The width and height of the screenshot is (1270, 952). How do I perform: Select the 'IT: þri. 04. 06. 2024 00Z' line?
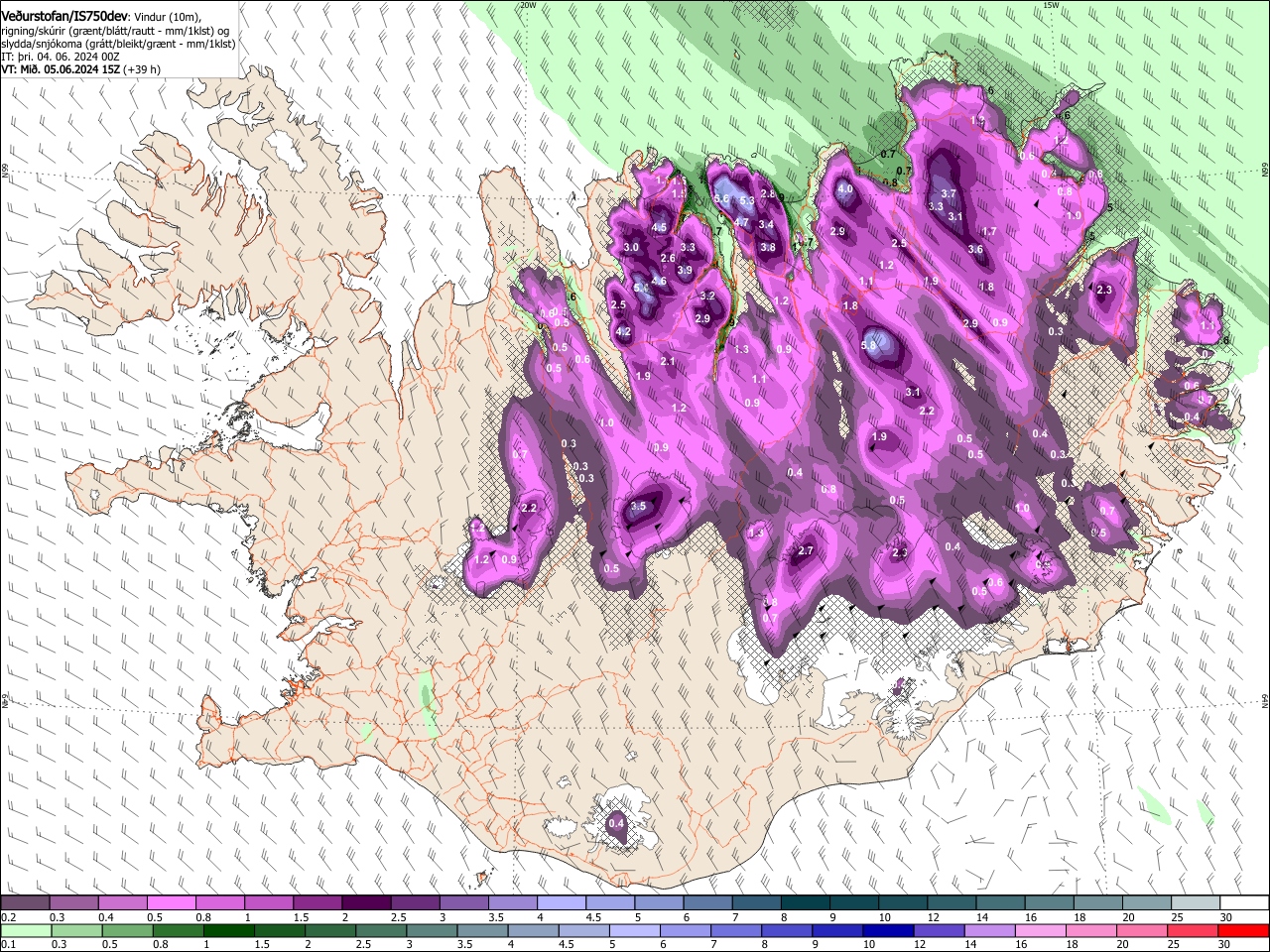click(60, 58)
